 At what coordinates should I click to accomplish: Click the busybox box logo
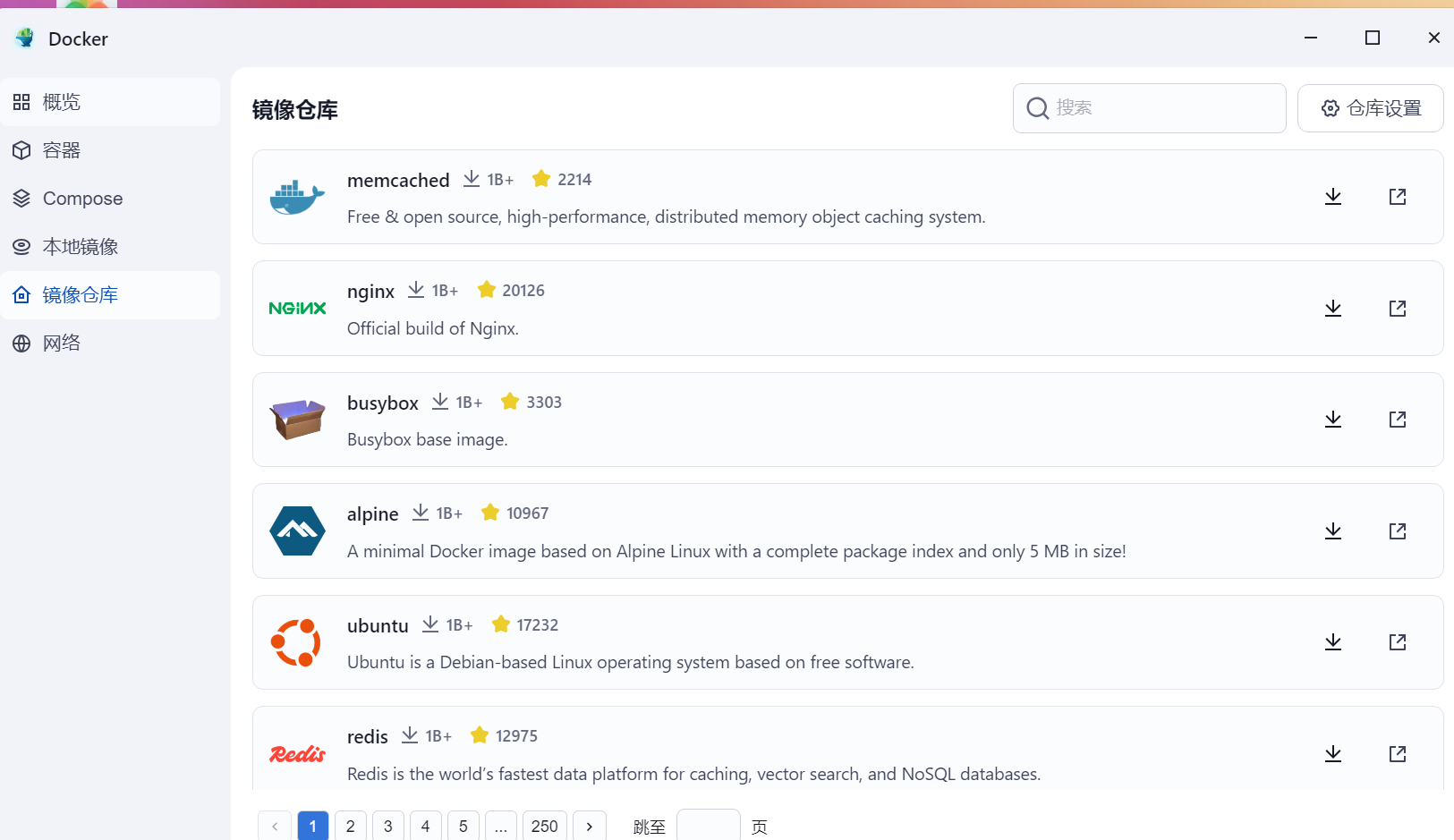point(297,420)
